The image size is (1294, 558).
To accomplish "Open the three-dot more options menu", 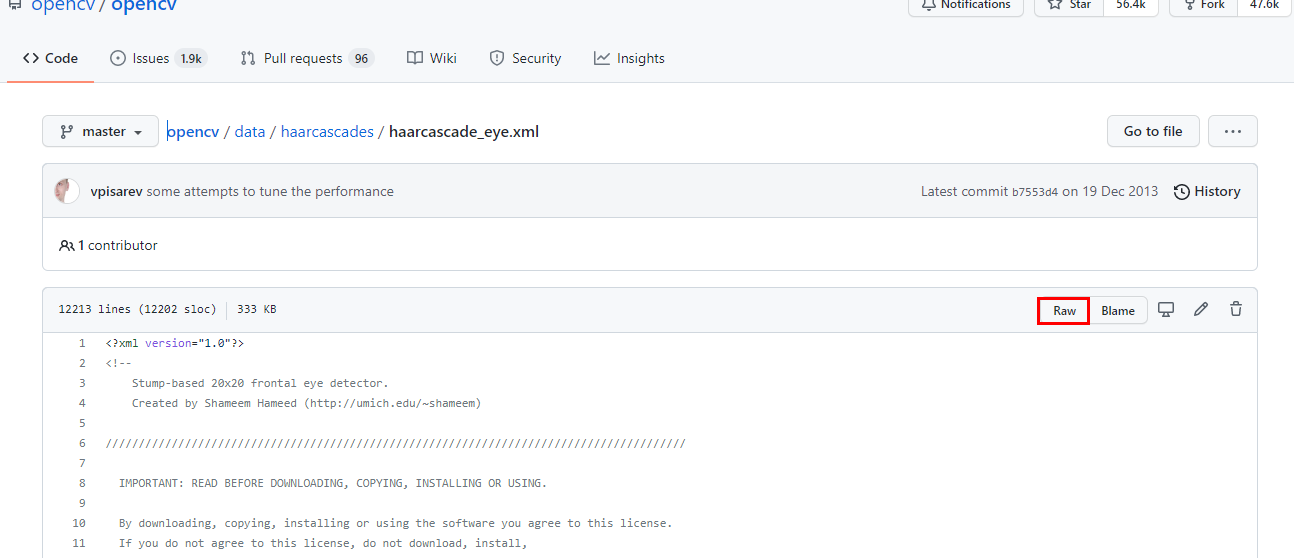I will click(x=1233, y=131).
